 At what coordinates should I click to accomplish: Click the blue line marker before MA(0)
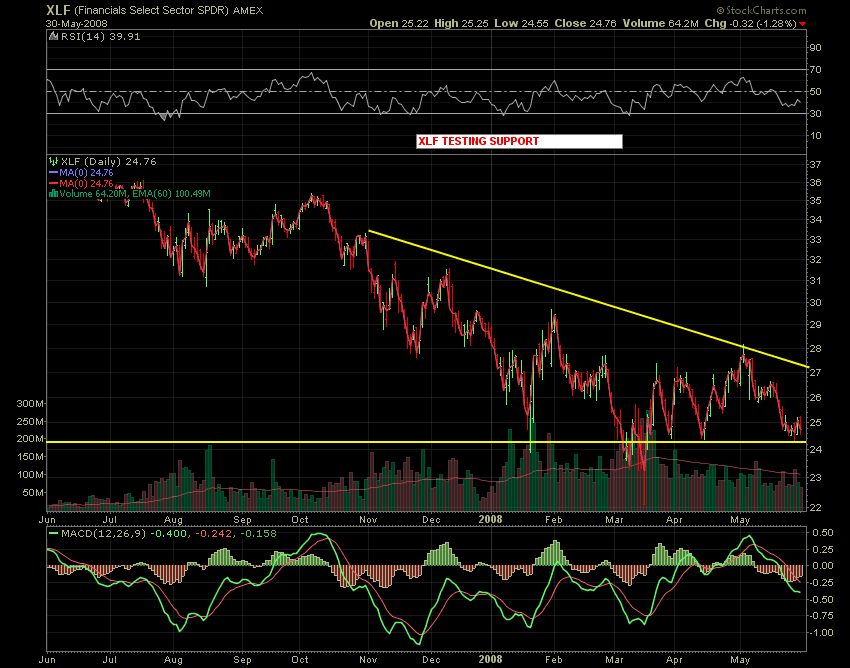pos(53,172)
